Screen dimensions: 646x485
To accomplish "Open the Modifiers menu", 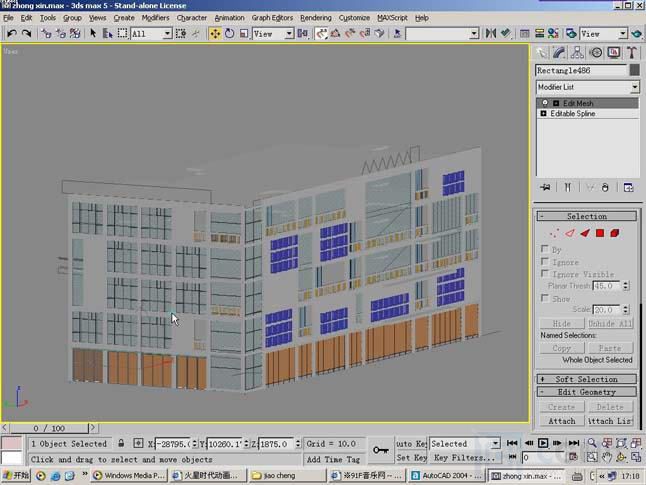I will coord(155,18).
